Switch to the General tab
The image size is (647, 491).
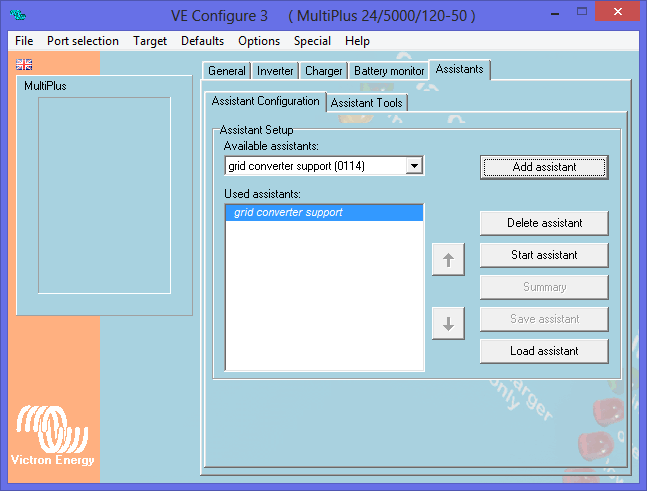pos(227,71)
